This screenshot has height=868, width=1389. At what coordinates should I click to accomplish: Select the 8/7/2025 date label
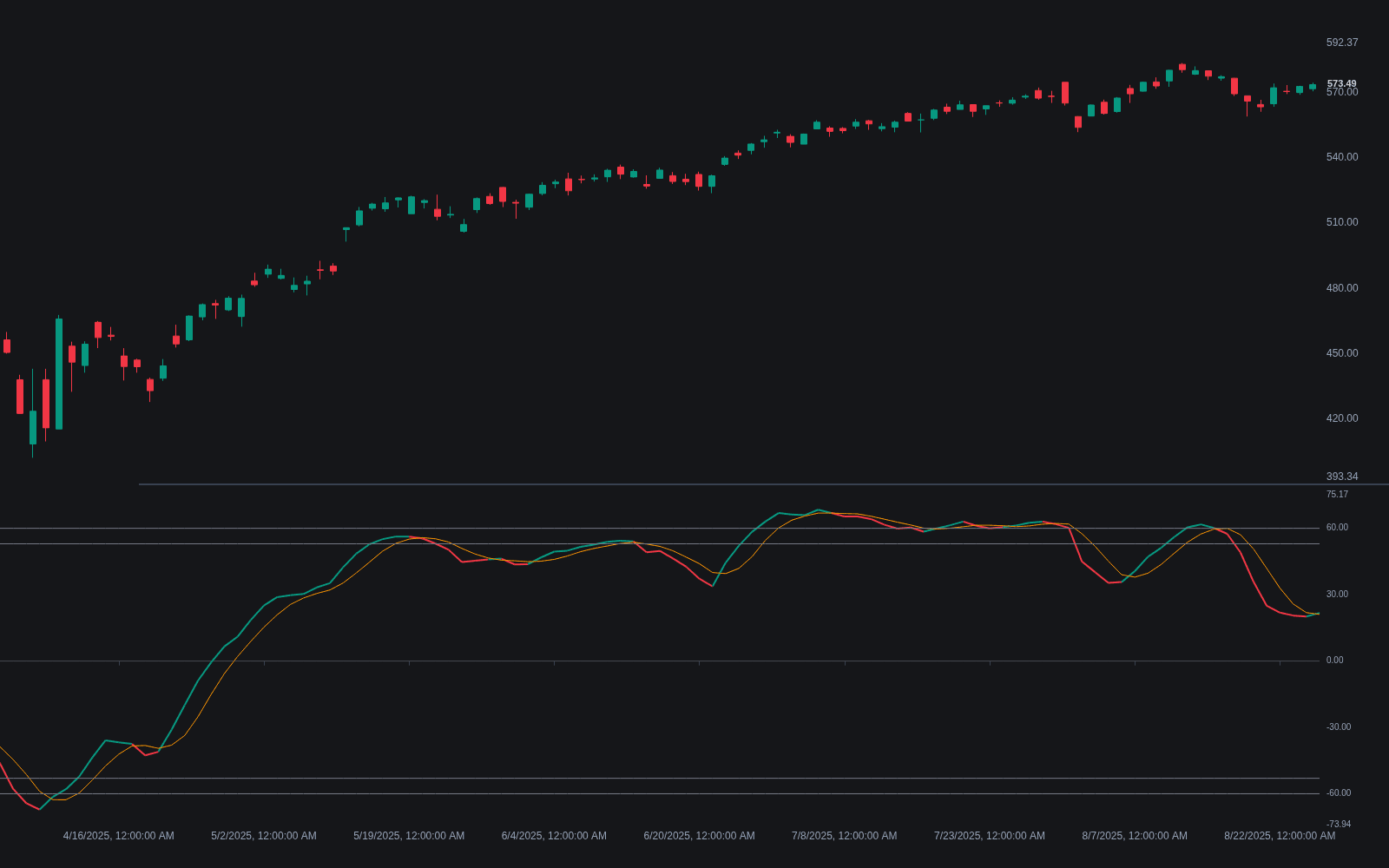point(1135,836)
